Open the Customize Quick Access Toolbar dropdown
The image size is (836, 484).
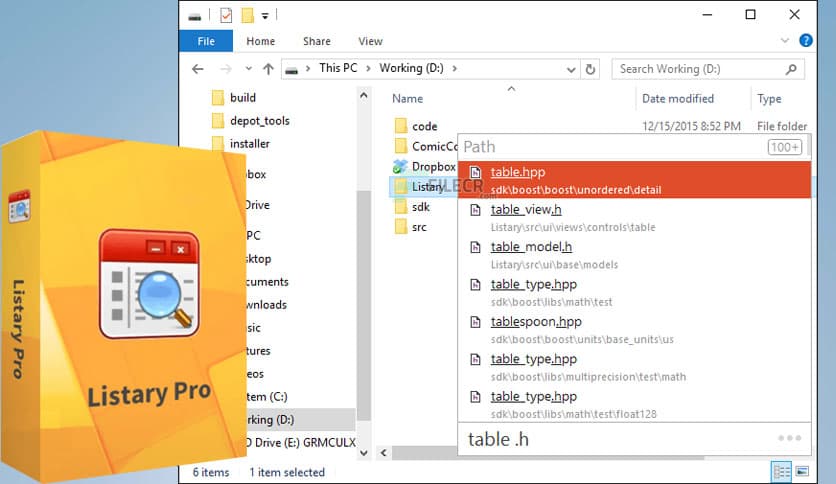pos(265,16)
